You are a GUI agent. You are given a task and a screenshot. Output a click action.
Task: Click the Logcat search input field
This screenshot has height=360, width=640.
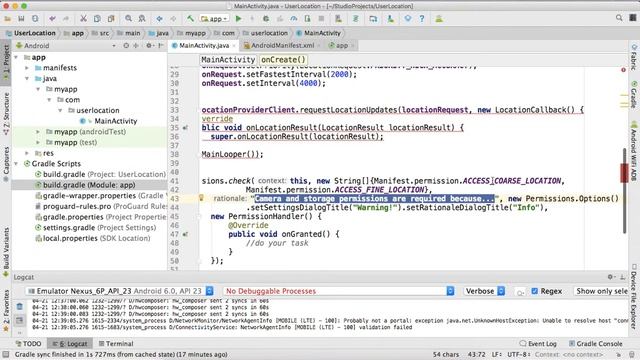click(520, 291)
